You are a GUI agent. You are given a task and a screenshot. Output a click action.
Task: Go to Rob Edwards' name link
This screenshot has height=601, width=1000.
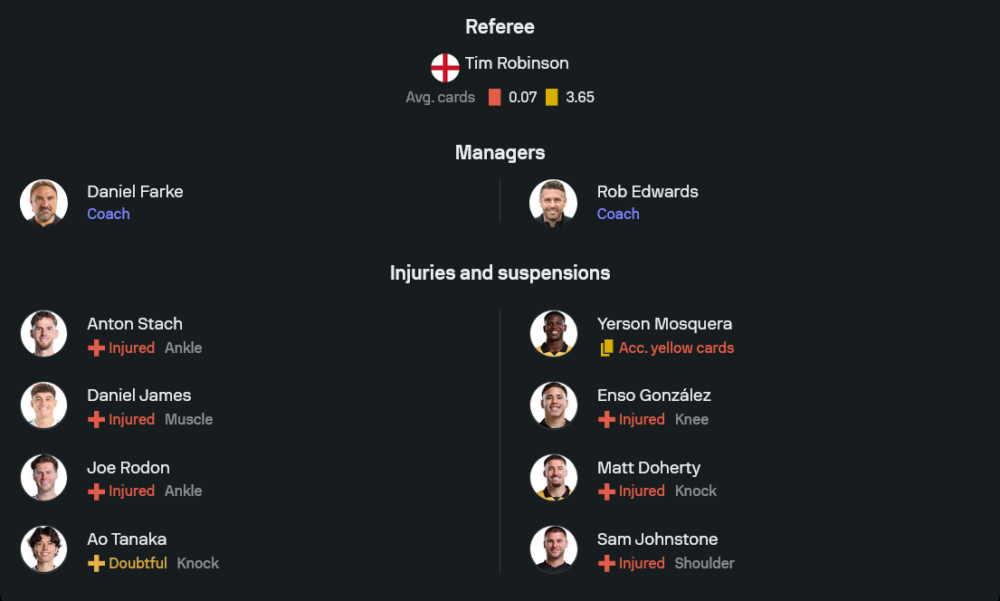[647, 191]
